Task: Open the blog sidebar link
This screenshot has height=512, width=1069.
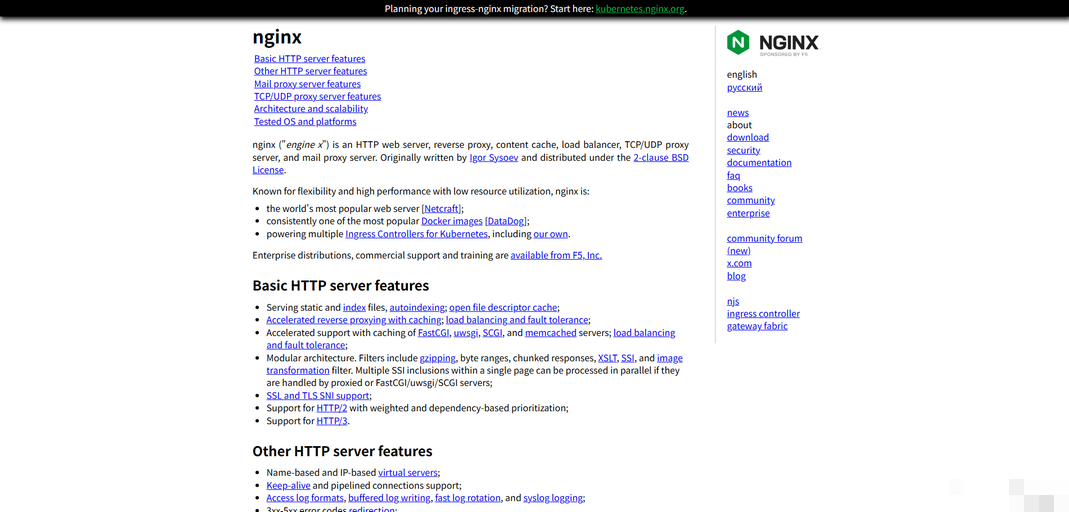Action: (x=736, y=276)
